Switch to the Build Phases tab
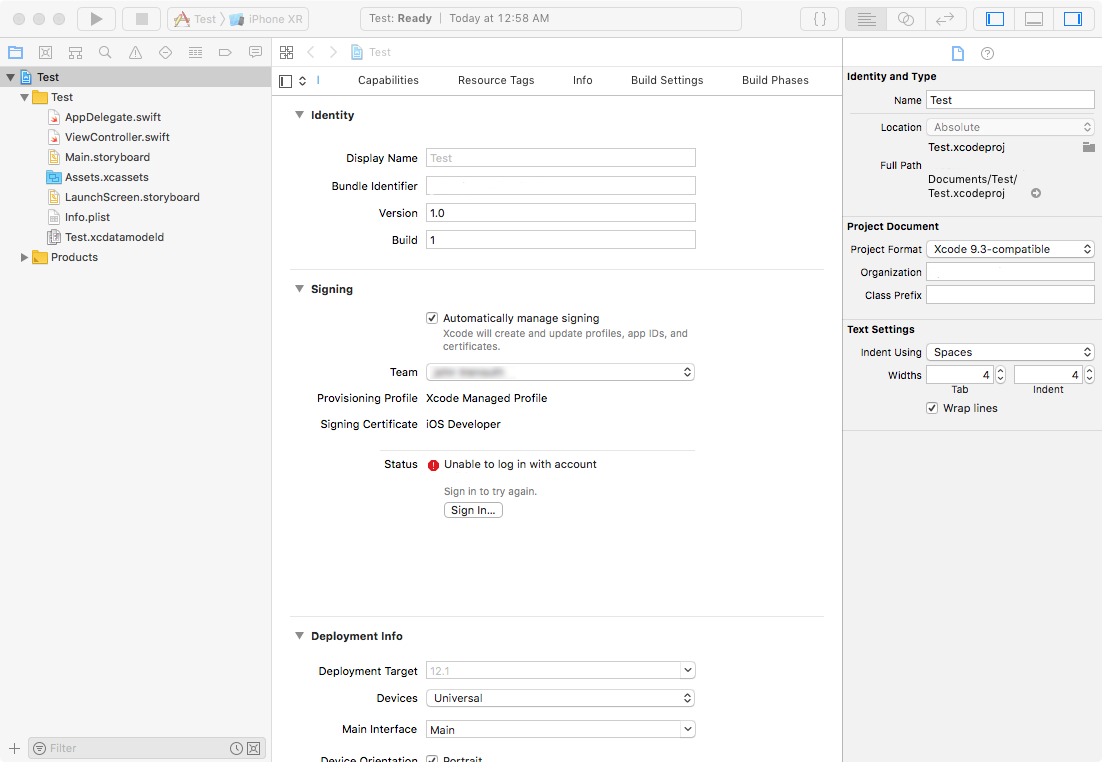This screenshot has height=762, width=1102. click(x=775, y=80)
